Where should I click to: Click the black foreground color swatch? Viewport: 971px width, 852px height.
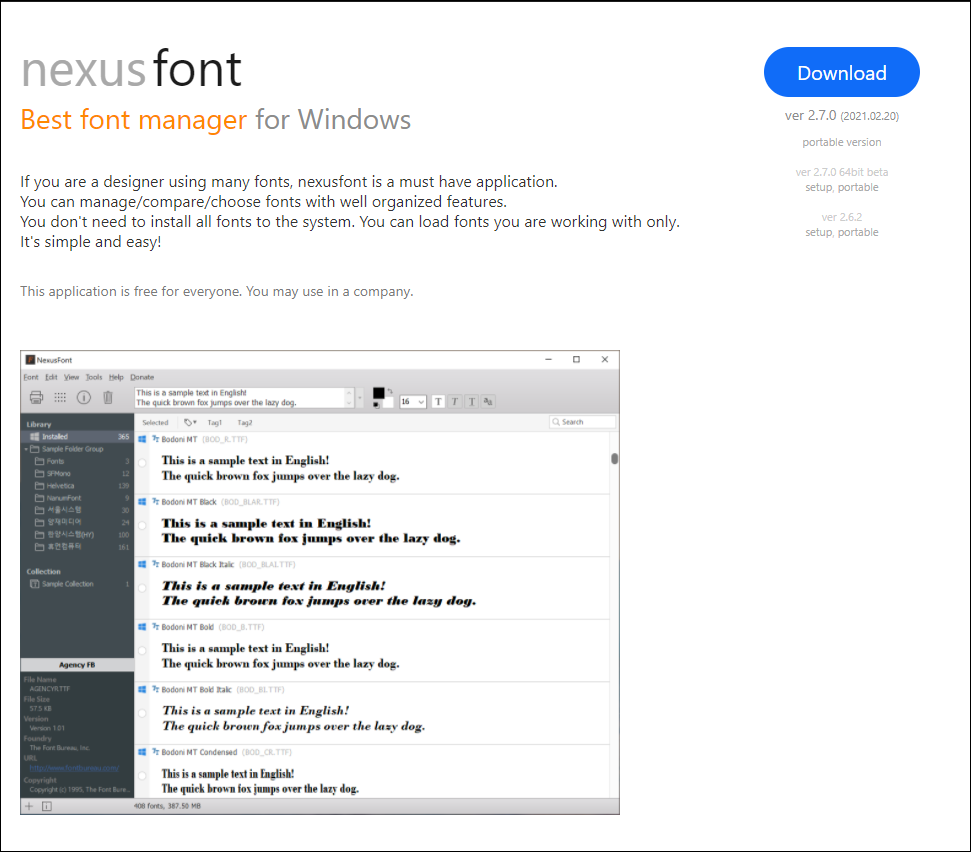coord(378,393)
